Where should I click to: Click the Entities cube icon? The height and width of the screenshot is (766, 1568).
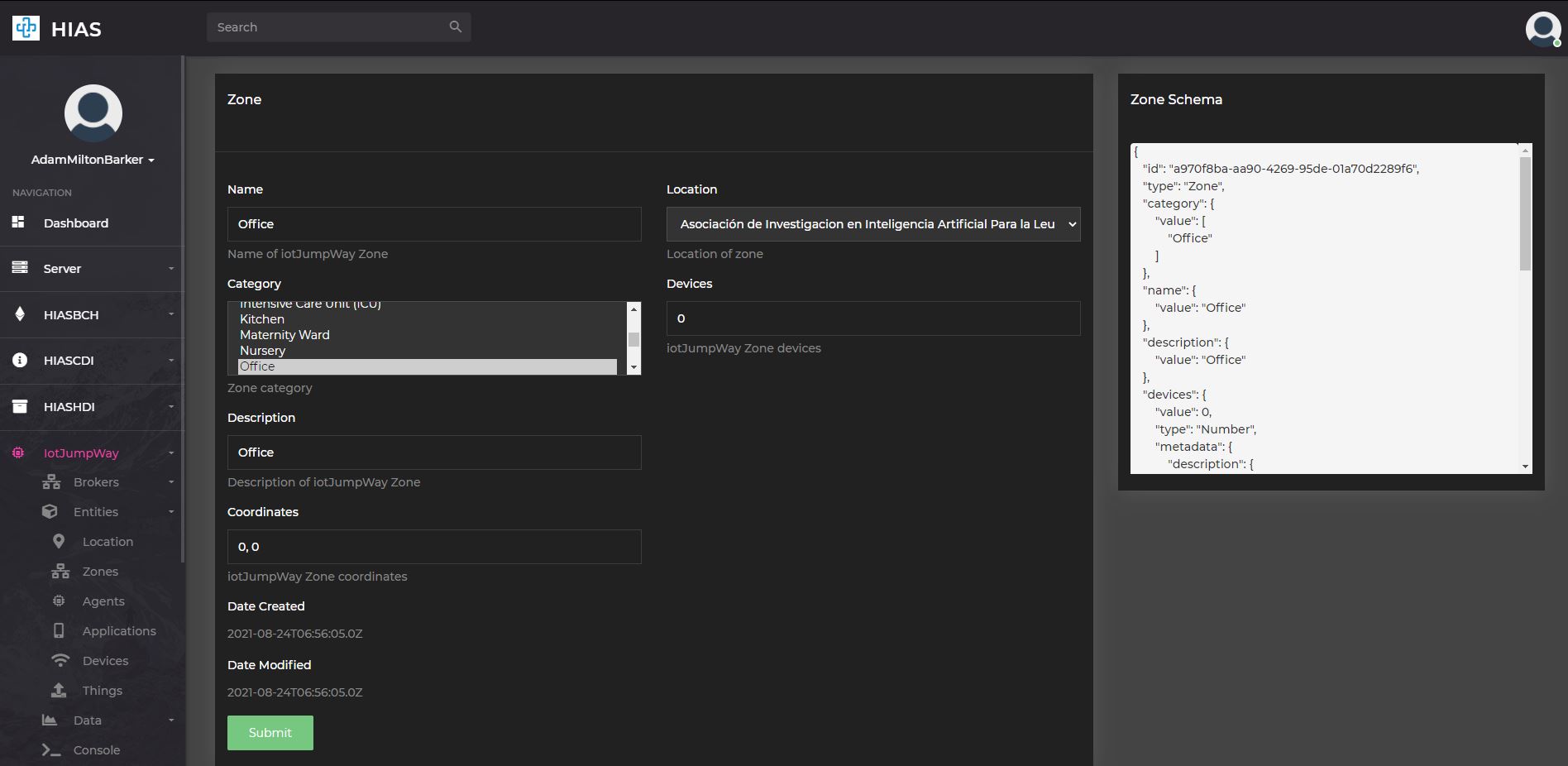click(x=50, y=512)
